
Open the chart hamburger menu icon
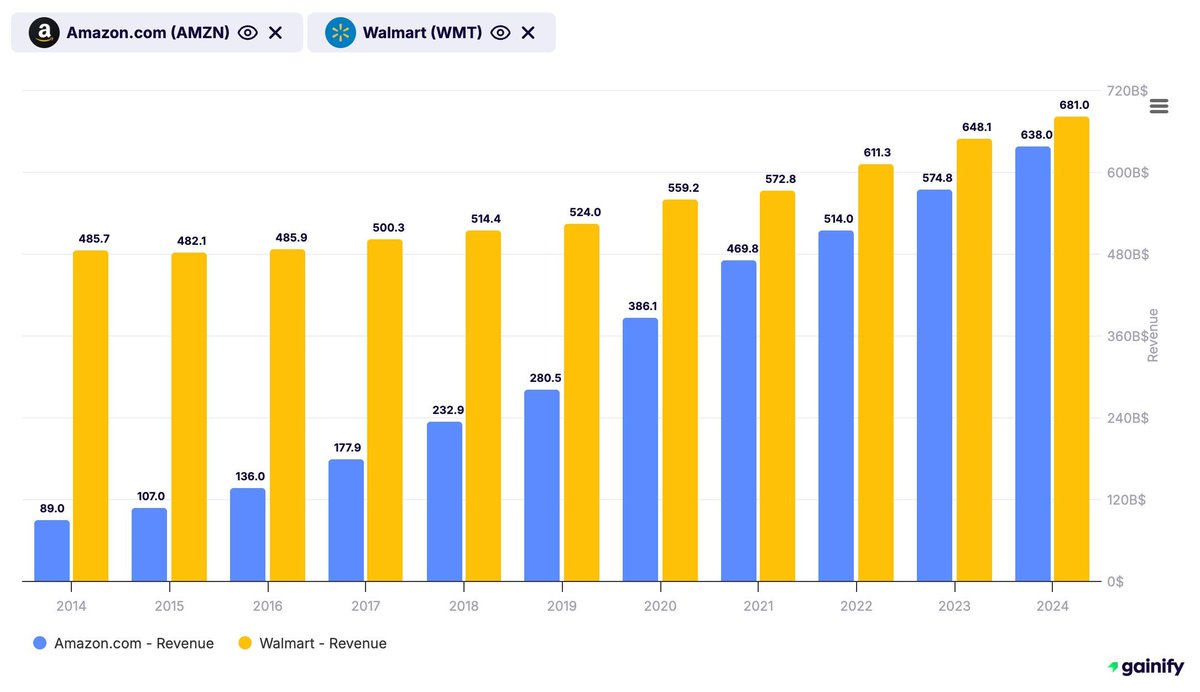(1159, 106)
